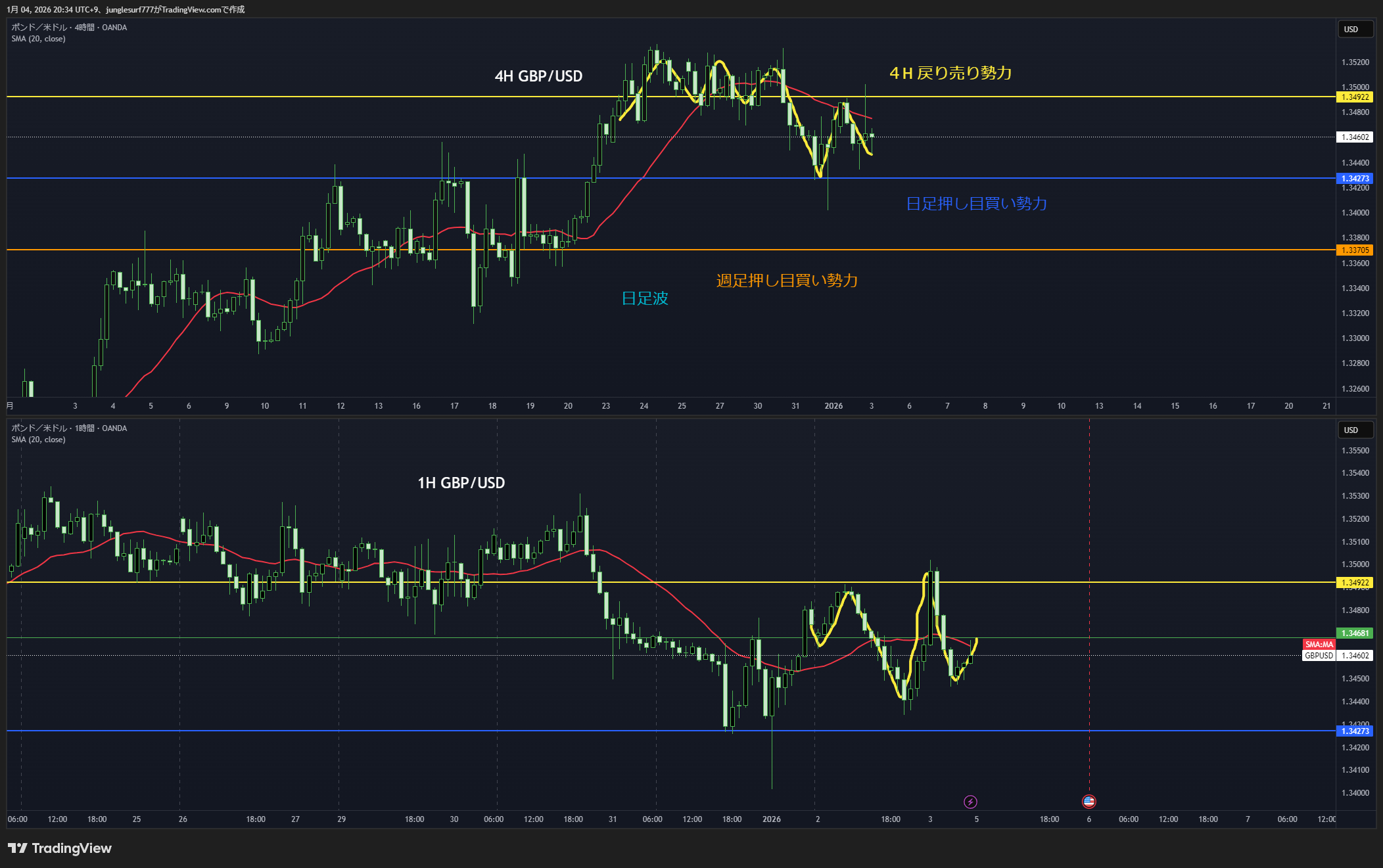This screenshot has height=868, width=1383.
Task: Open the USD currency selector on 1H chart
Action: [x=1355, y=430]
